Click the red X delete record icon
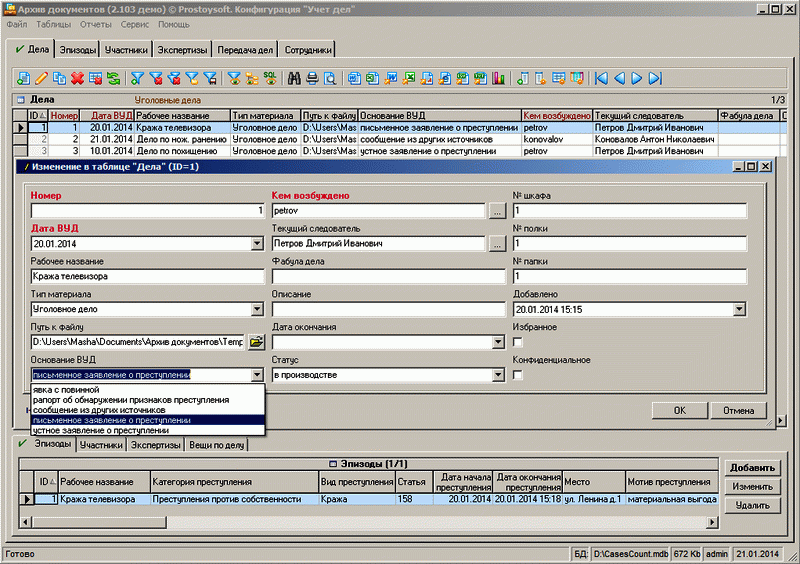 pos(78,78)
